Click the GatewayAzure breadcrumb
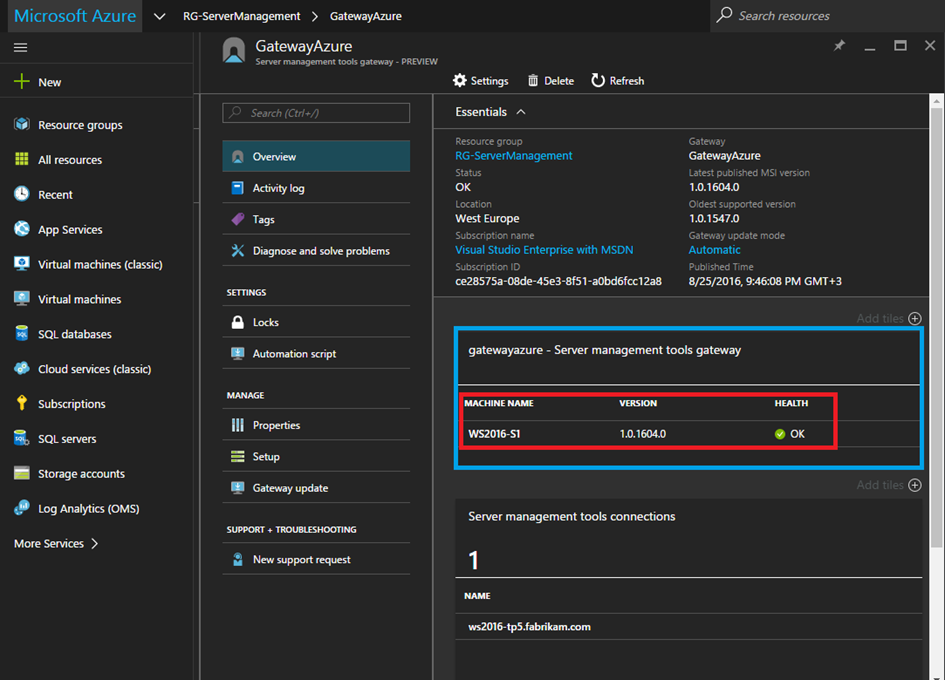 (x=366, y=16)
